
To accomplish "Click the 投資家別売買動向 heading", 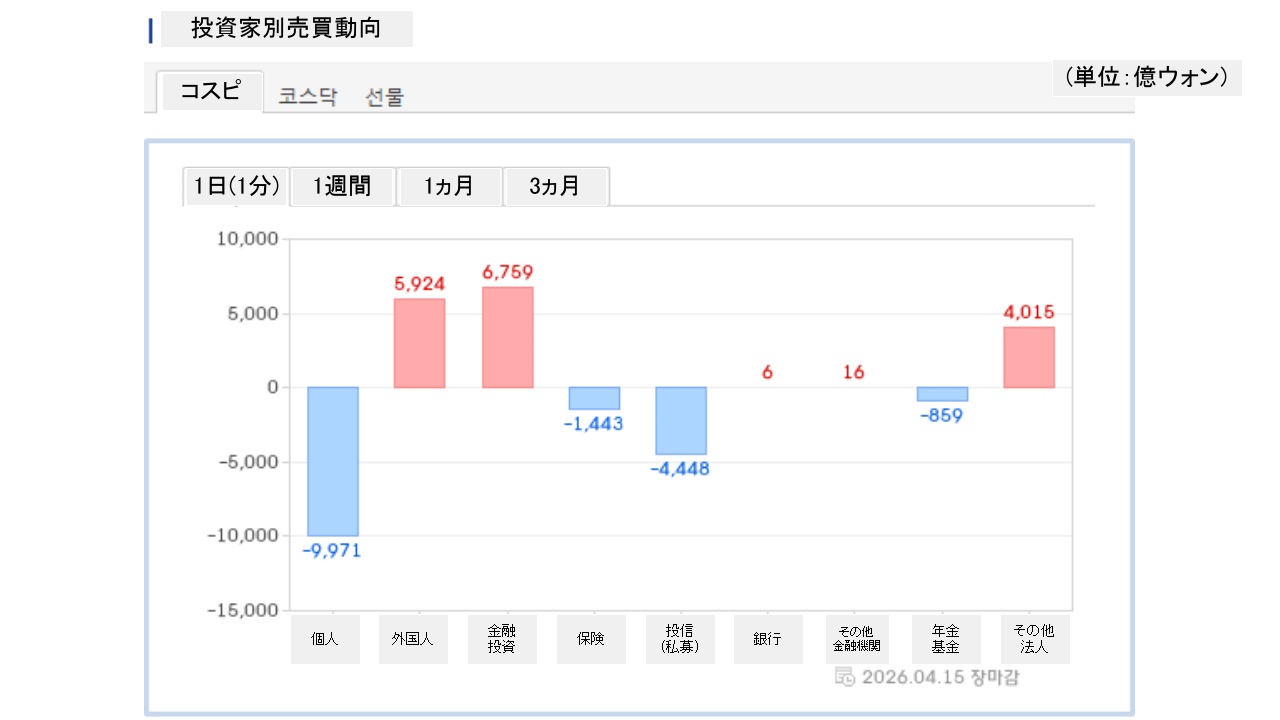I will (x=286, y=29).
